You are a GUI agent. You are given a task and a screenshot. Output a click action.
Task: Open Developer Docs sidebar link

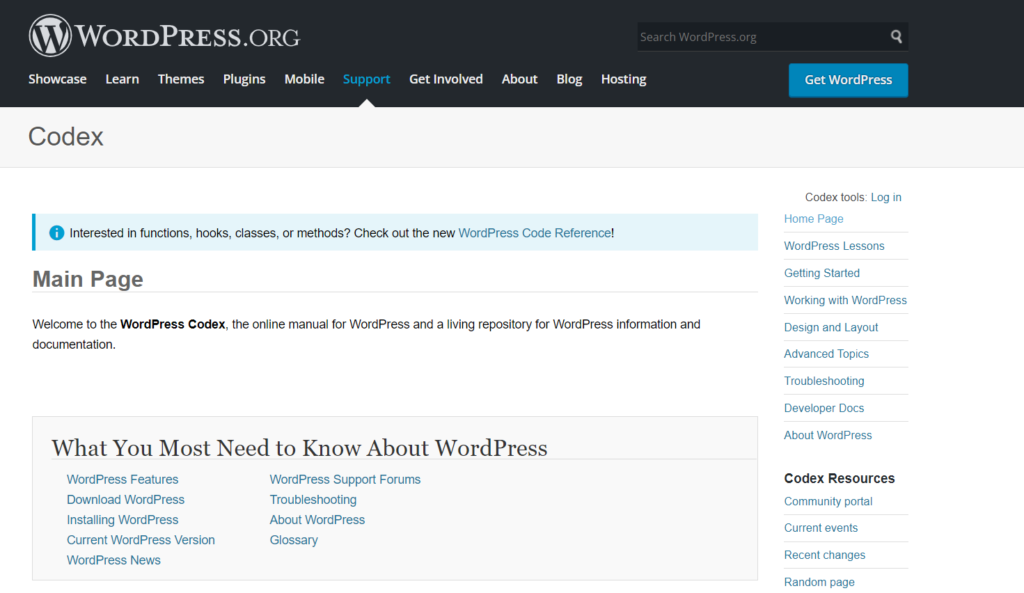pos(824,408)
